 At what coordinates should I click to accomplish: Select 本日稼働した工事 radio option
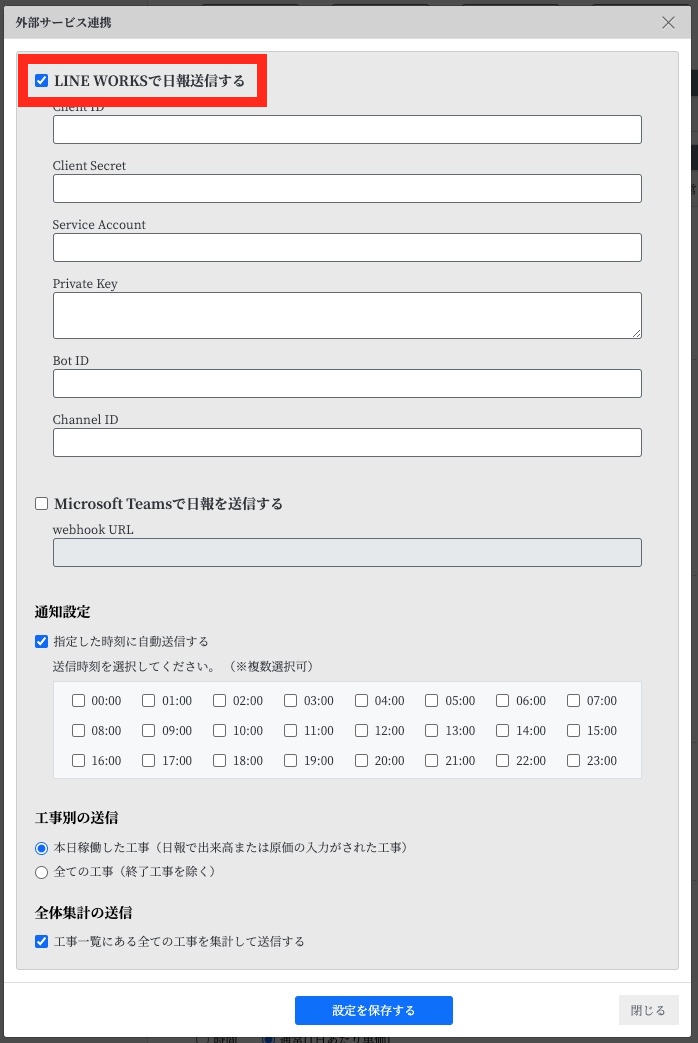(41, 848)
